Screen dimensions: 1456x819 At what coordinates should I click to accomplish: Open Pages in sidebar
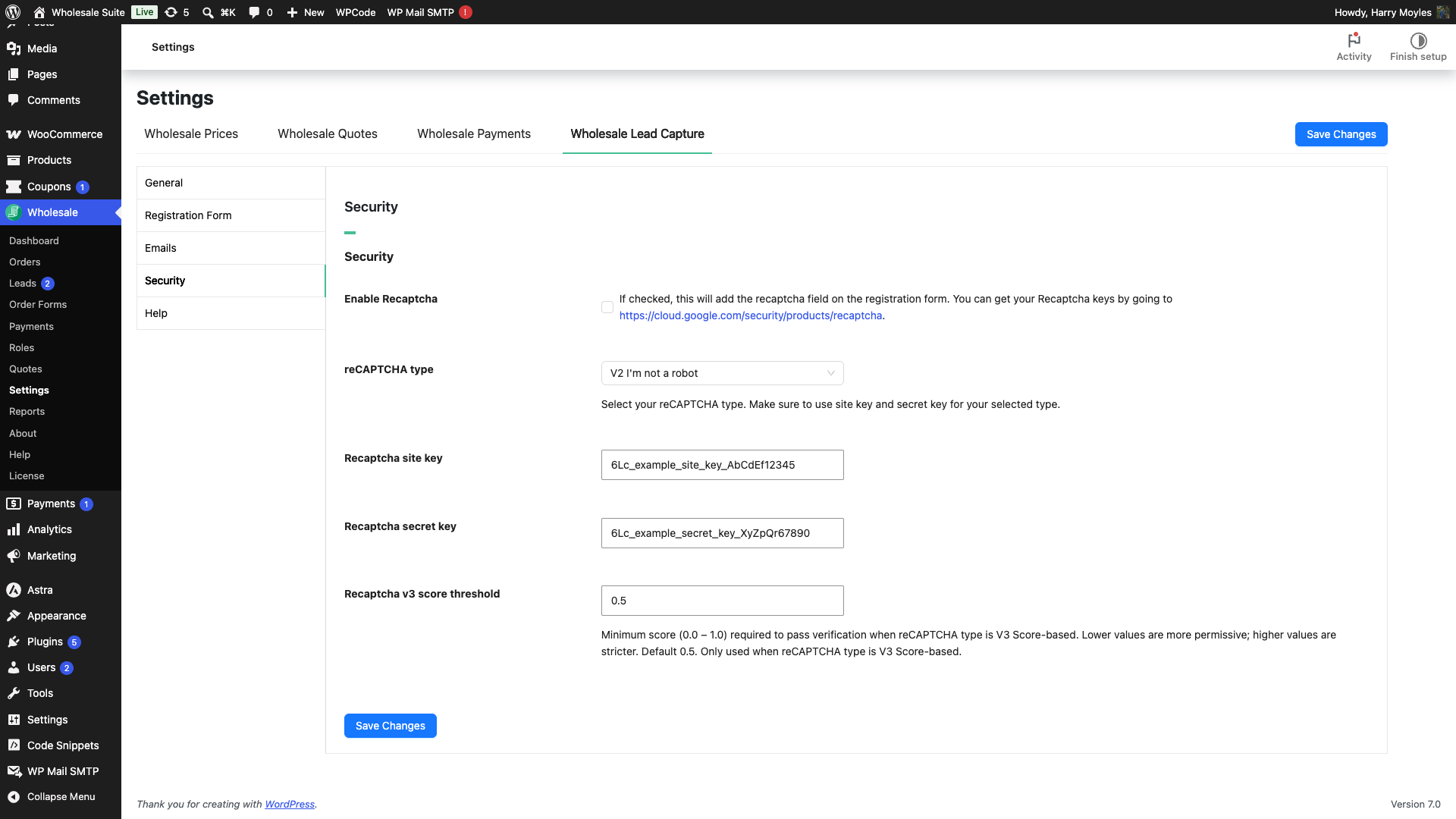[61, 74]
